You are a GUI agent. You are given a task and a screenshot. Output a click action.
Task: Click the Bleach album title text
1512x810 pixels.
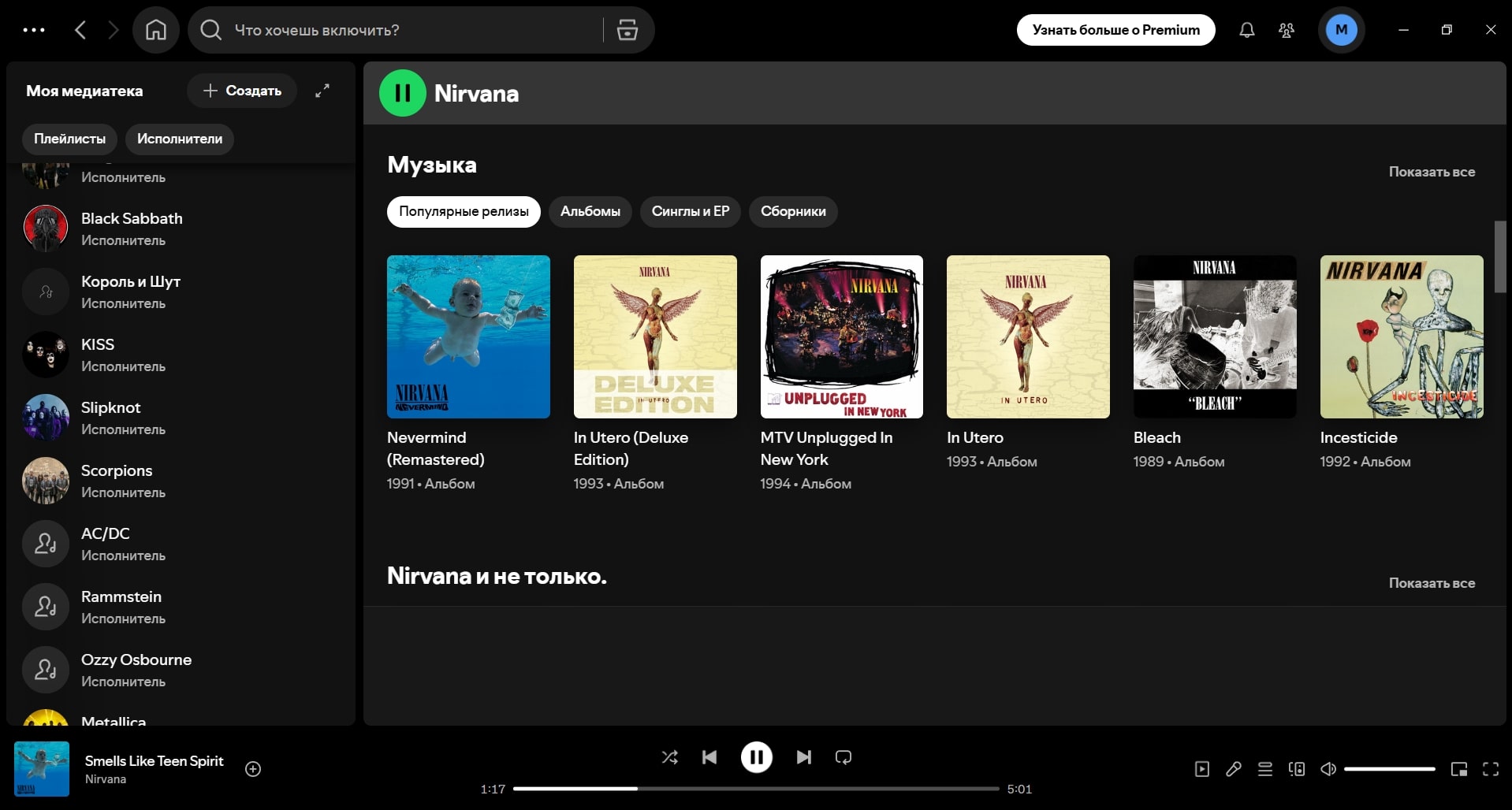(1157, 437)
